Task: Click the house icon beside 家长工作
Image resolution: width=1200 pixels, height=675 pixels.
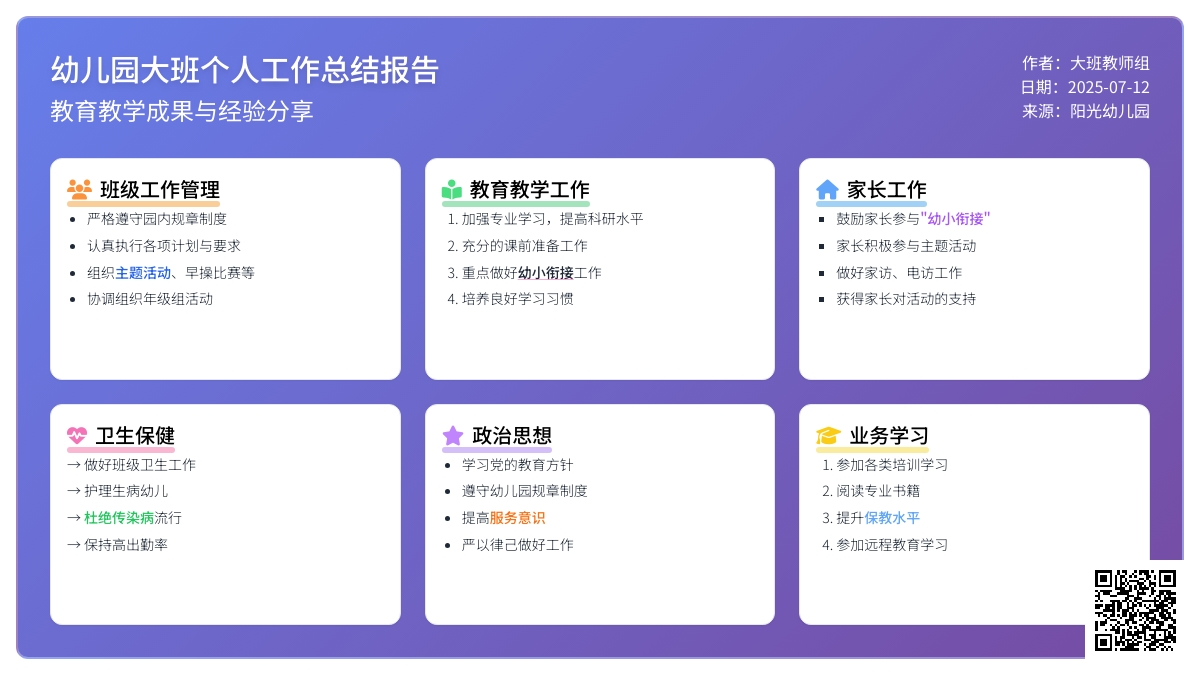Action: pos(828,189)
